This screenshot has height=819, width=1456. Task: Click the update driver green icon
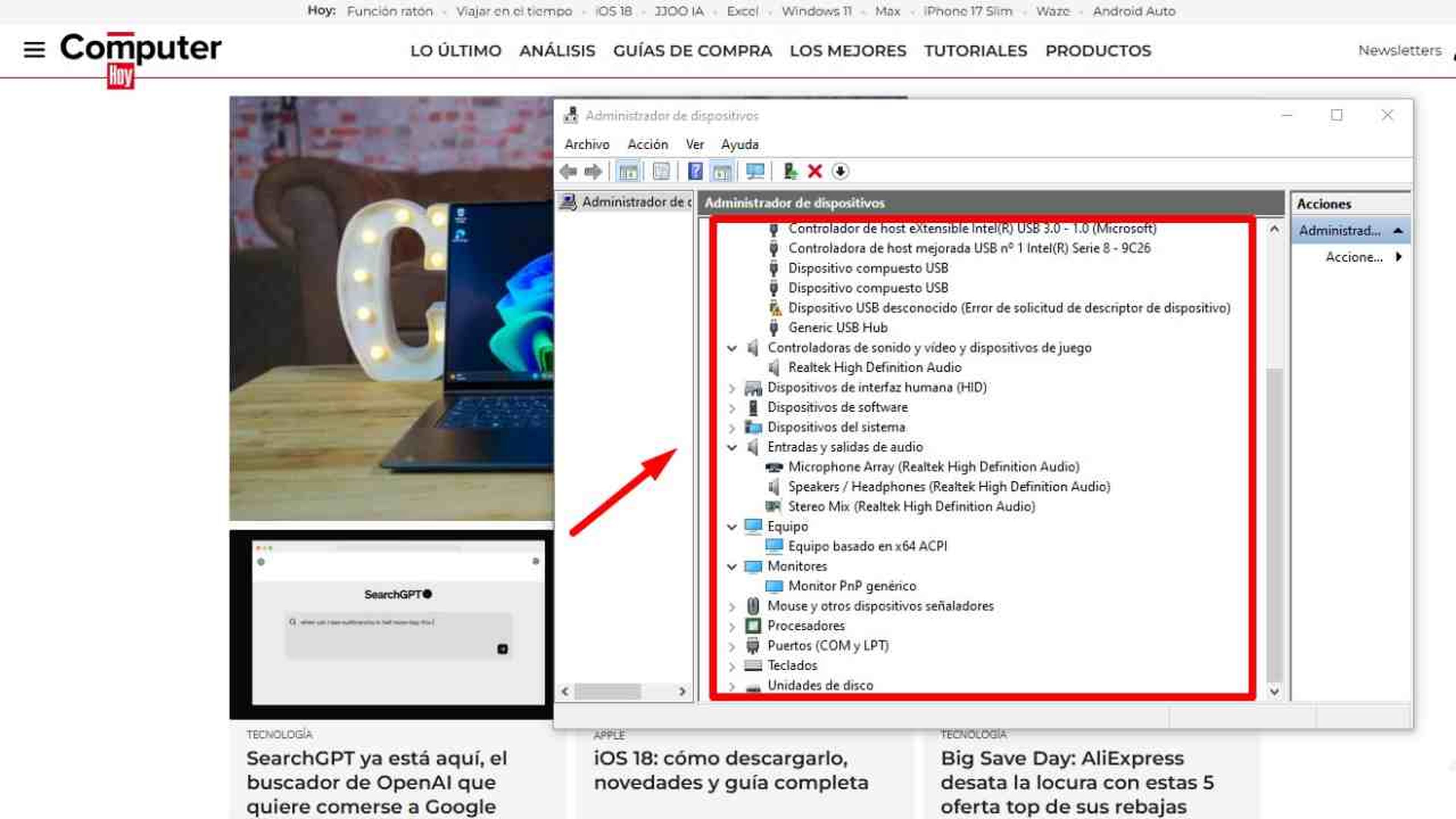point(790,171)
